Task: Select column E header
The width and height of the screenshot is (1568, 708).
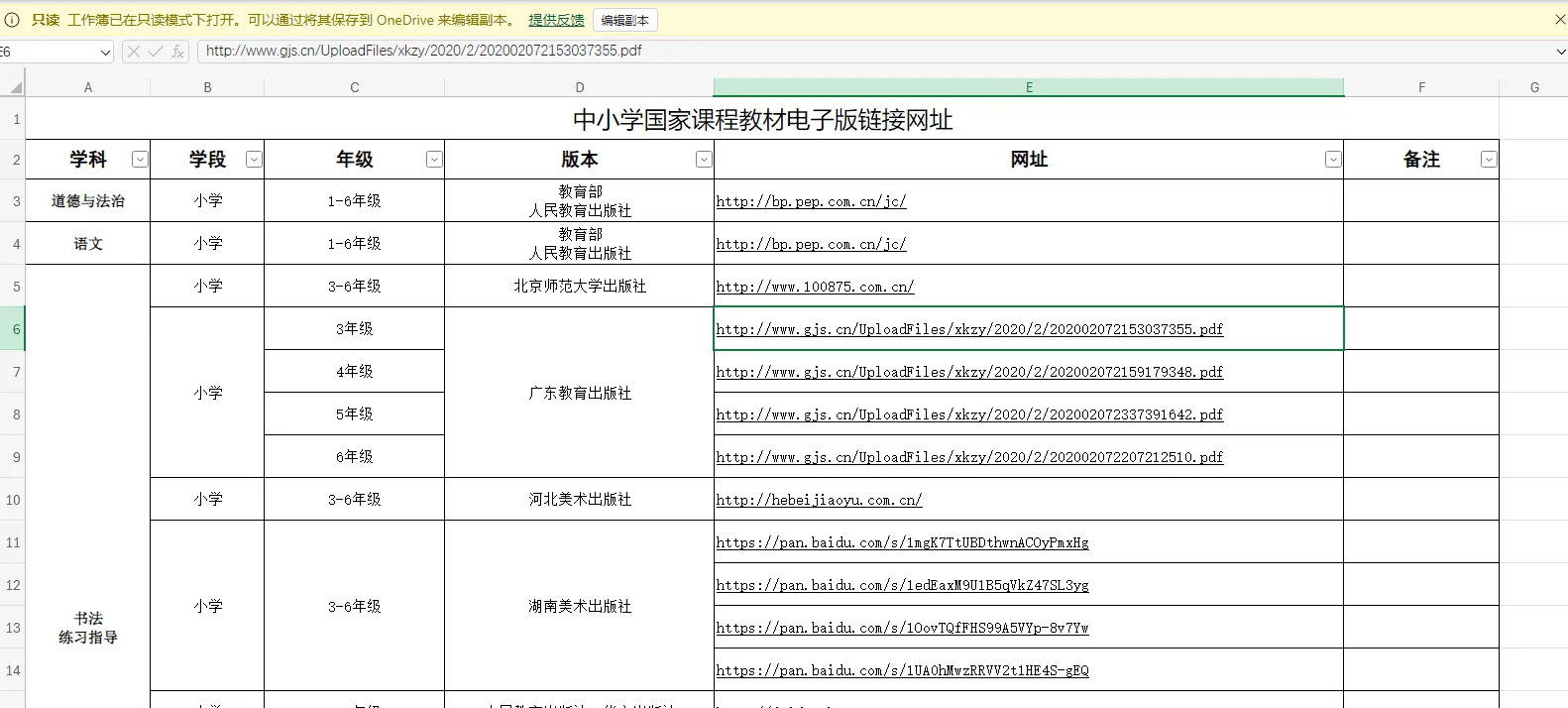Action: 1029,87
